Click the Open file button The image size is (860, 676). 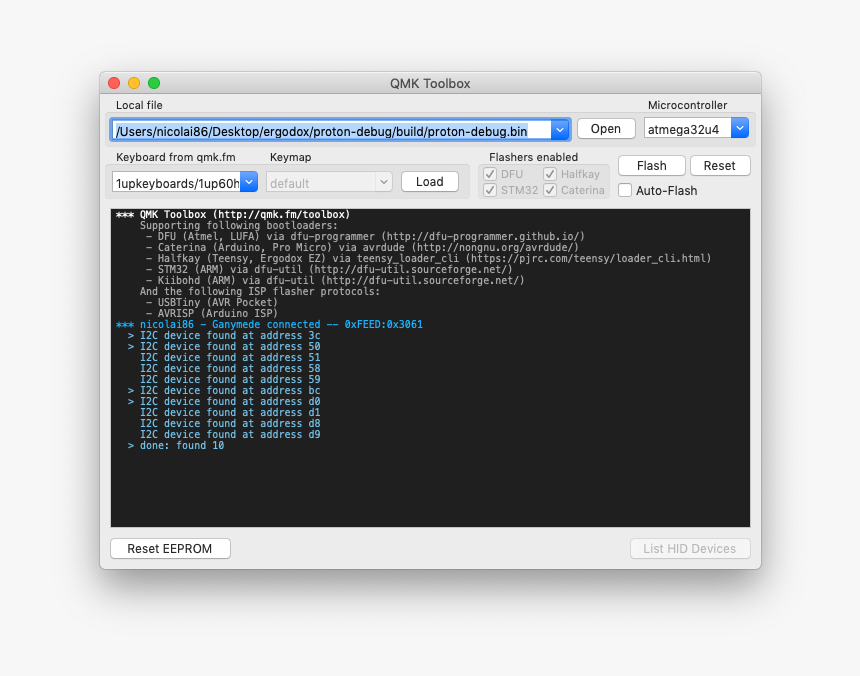coord(605,128)
